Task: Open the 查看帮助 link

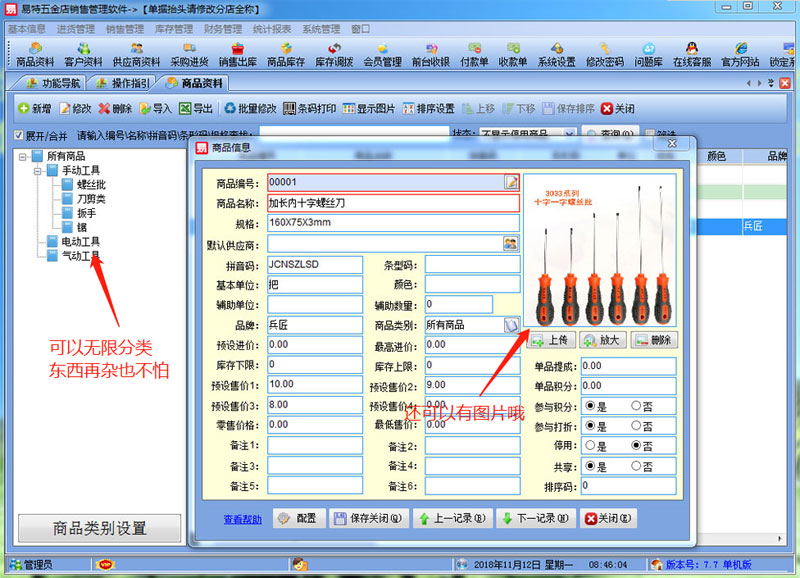Action: click(x=243, y=519)
